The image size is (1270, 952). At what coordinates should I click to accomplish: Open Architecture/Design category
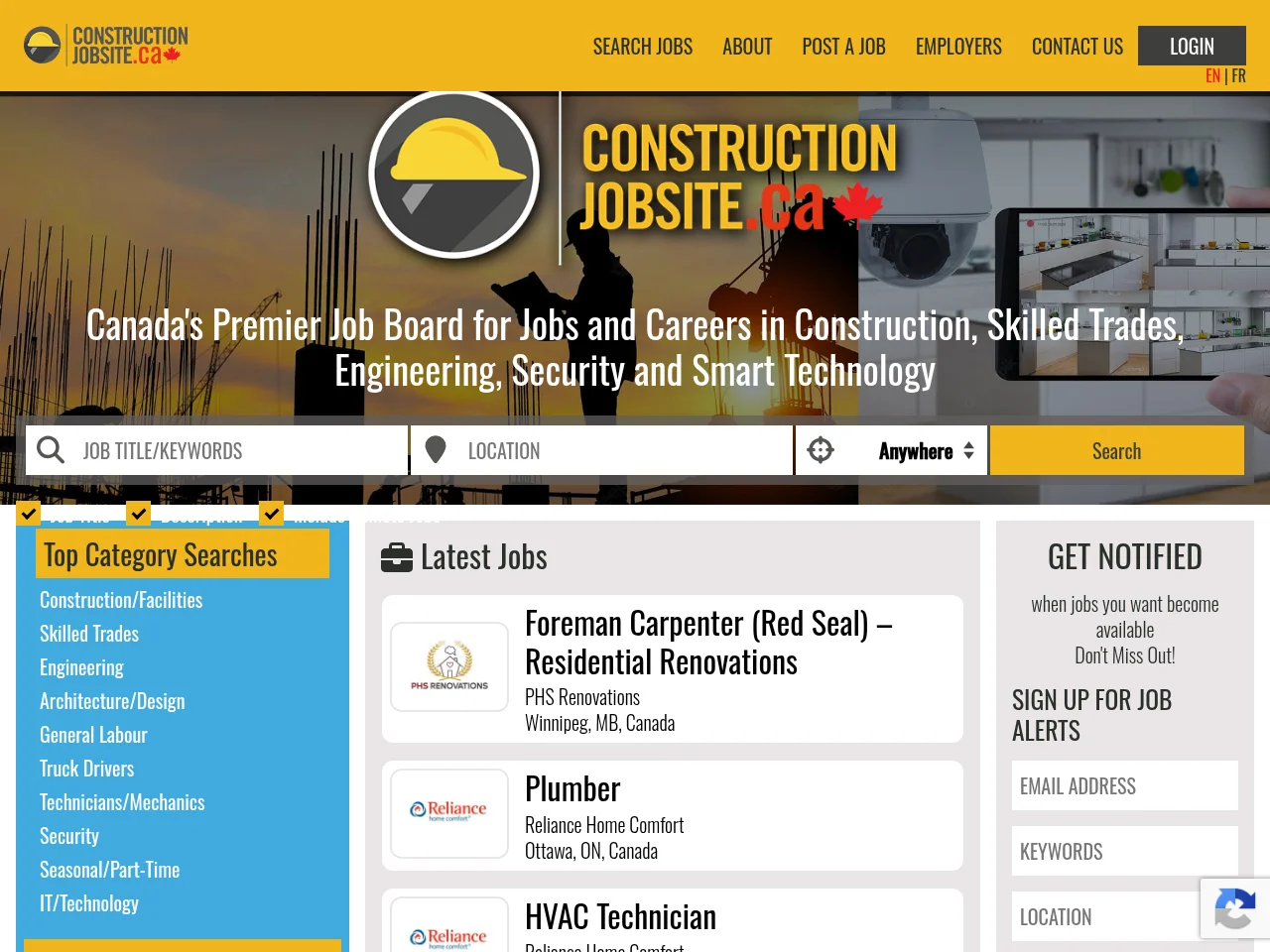112,701
